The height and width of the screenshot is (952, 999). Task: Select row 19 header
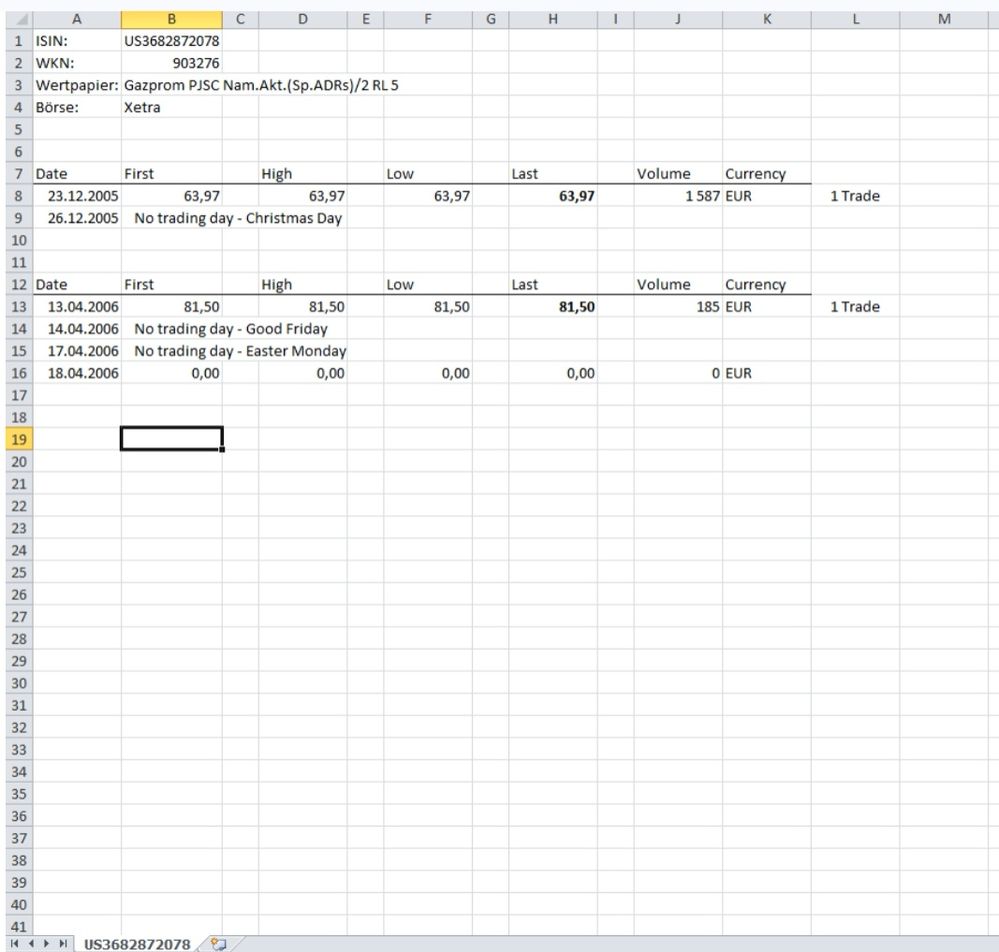tap(16, 439)
